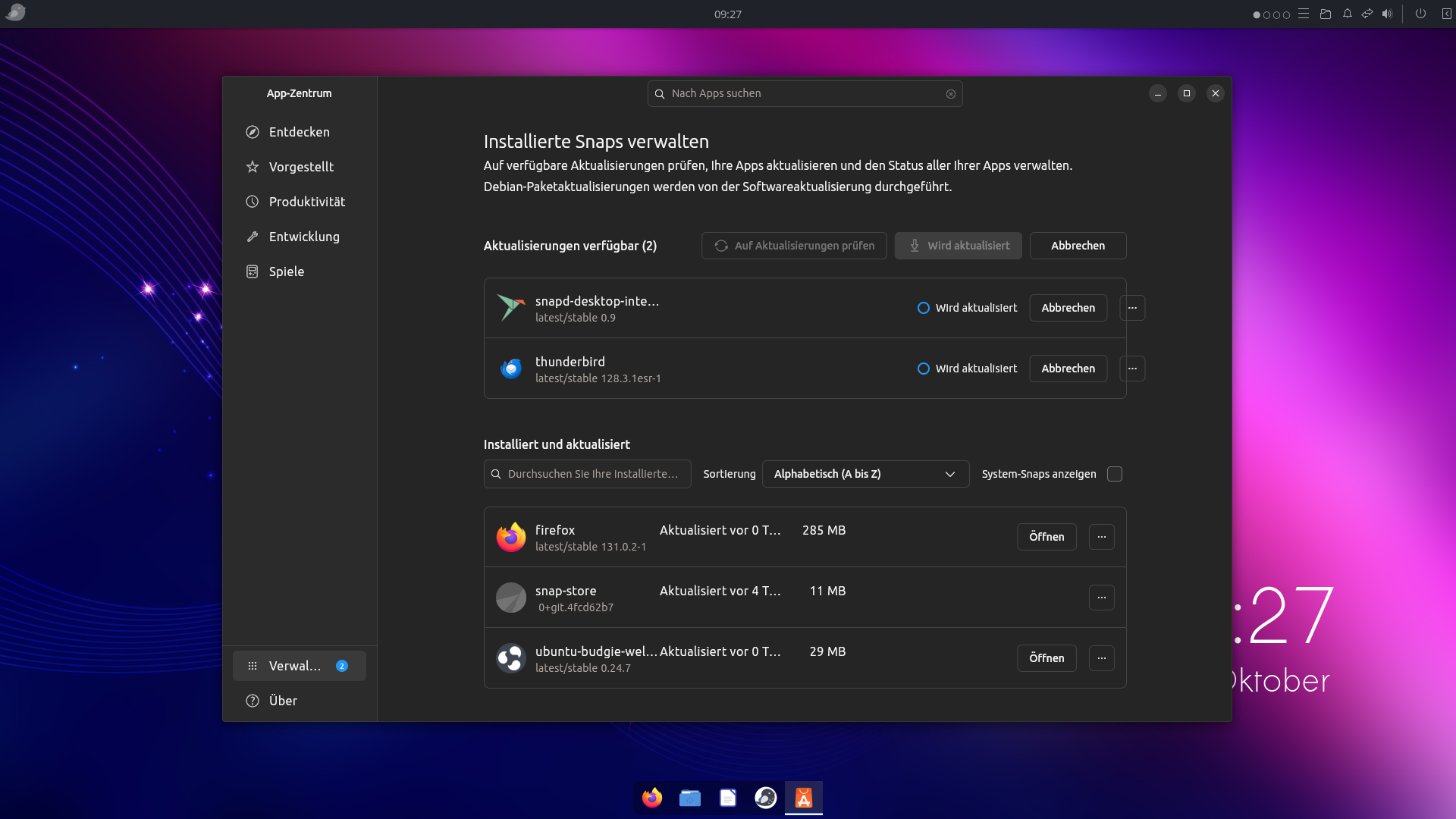Cancel the thunderbird update with Abbrechen
This screenshot has width=1456, height=819.
pyautogui.click(x=1067, y=369)
